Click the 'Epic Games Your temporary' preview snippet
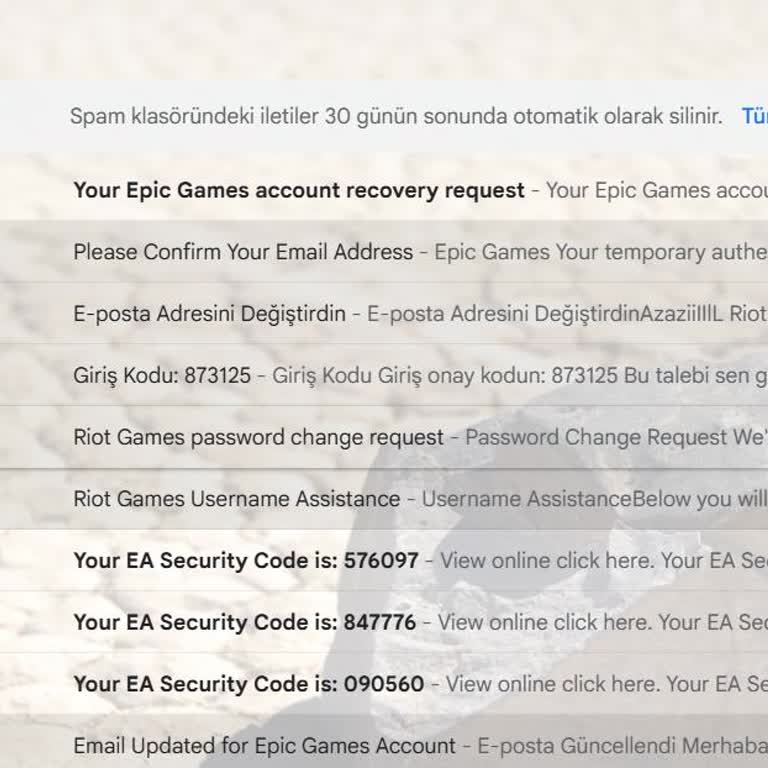 pyautogui.click(x=600, y=252)
